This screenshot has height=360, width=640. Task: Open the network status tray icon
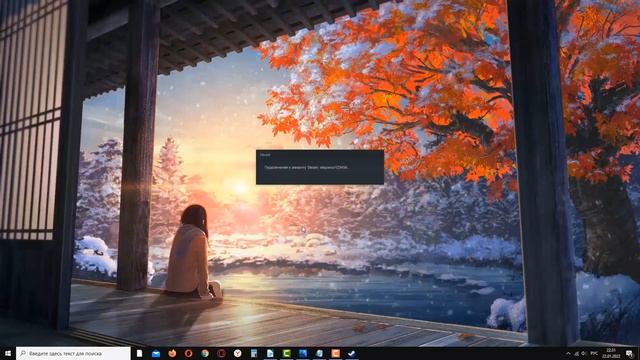point(577,353)
